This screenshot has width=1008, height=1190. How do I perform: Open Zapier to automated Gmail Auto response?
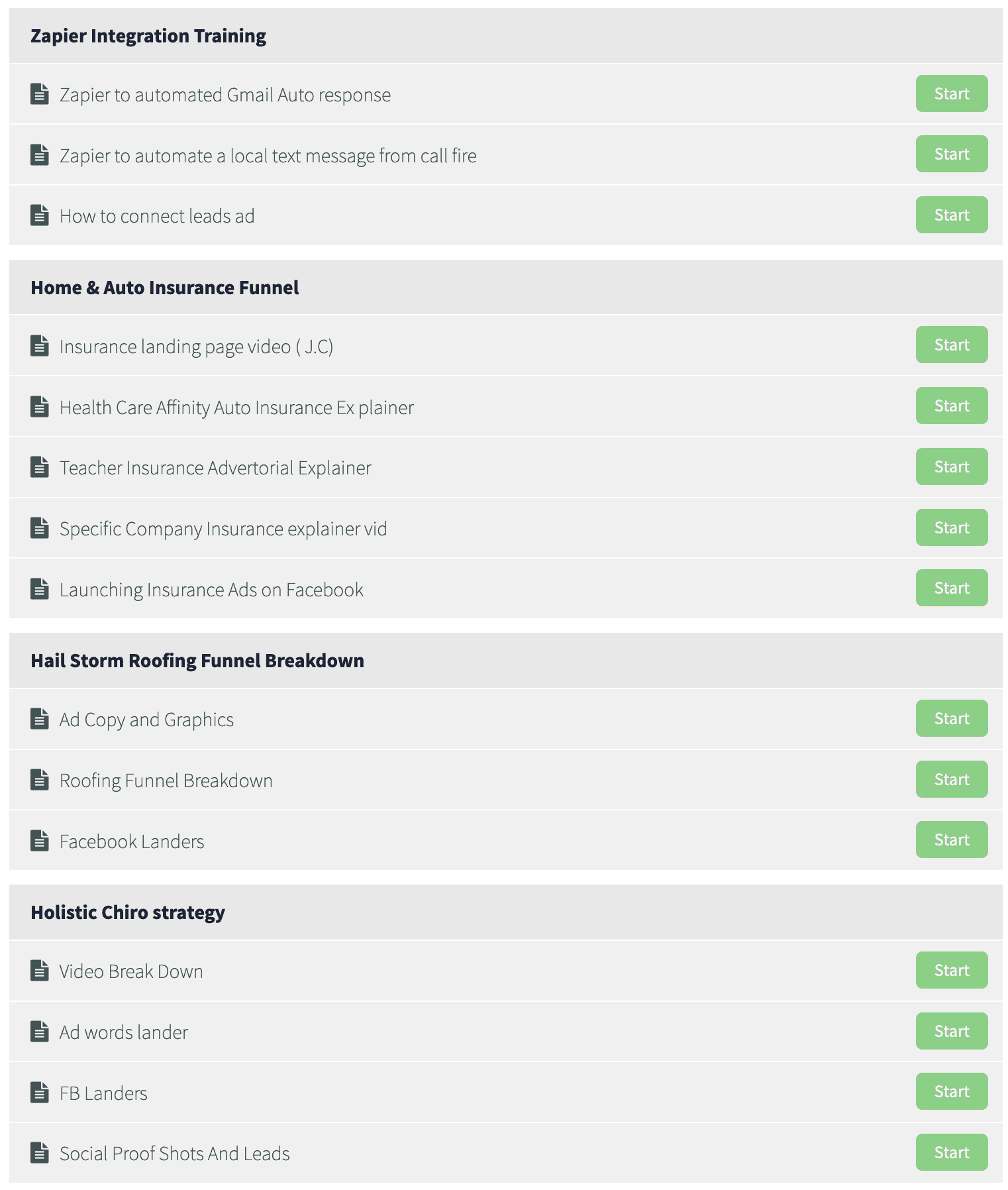coord(225,95)
